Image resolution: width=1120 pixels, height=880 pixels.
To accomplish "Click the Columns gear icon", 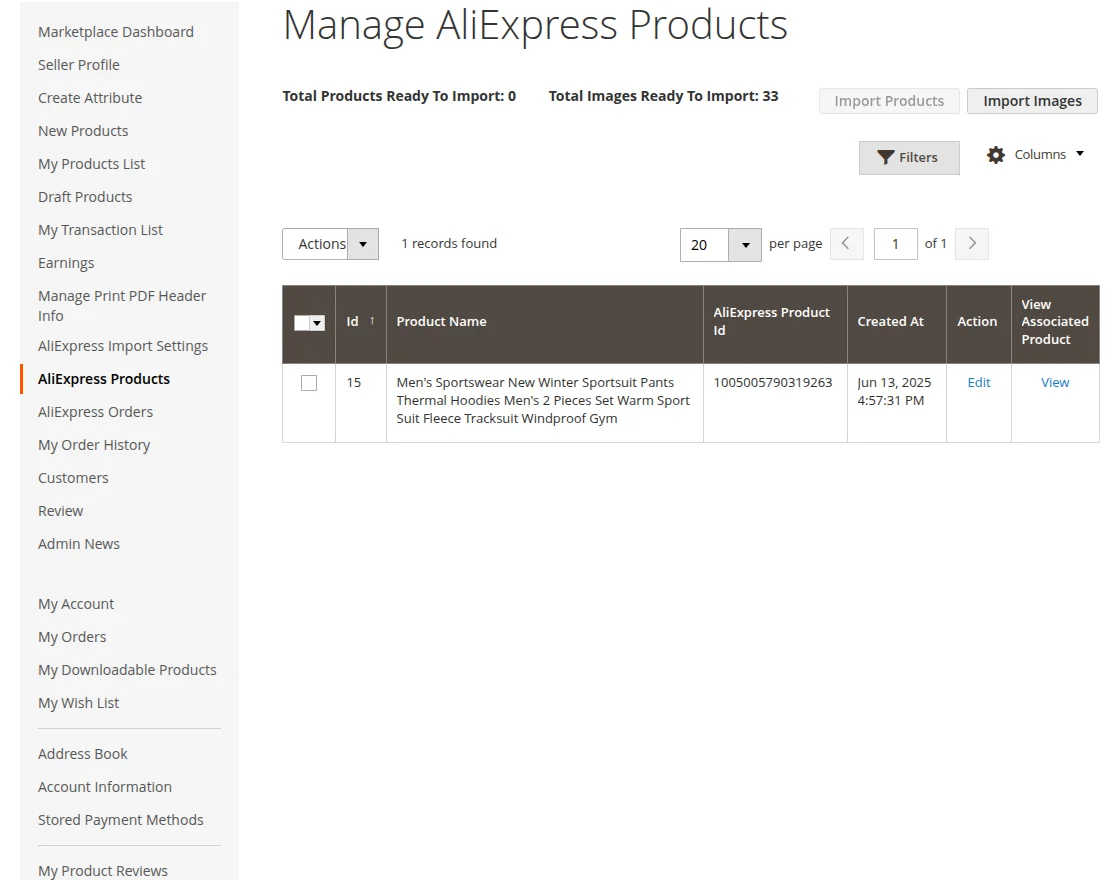I will (996, 154).
